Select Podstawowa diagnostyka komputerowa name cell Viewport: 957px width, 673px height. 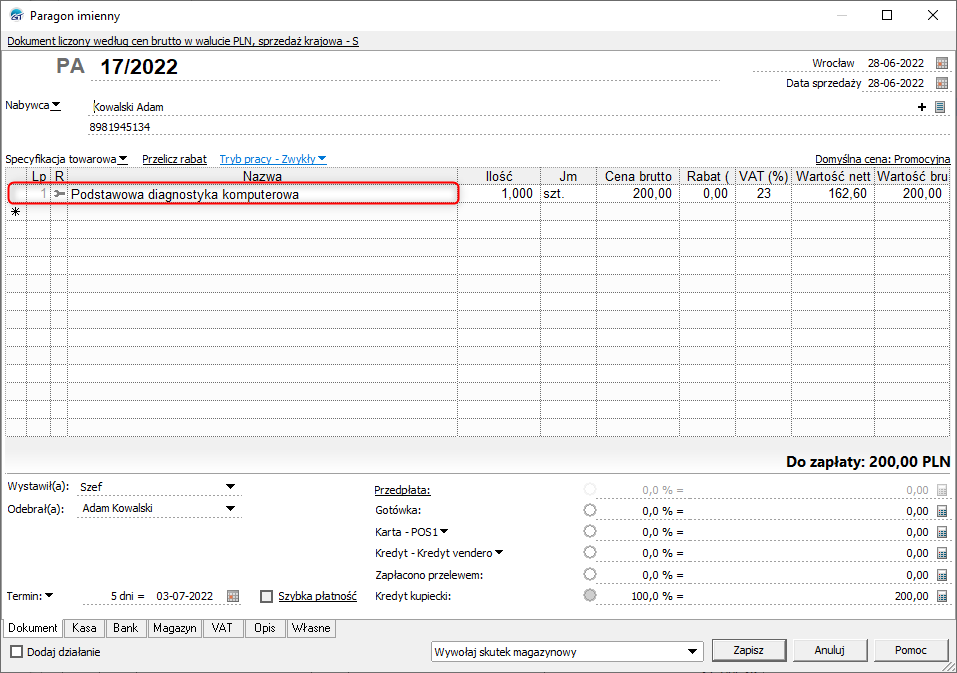click(x=262, y=194)
